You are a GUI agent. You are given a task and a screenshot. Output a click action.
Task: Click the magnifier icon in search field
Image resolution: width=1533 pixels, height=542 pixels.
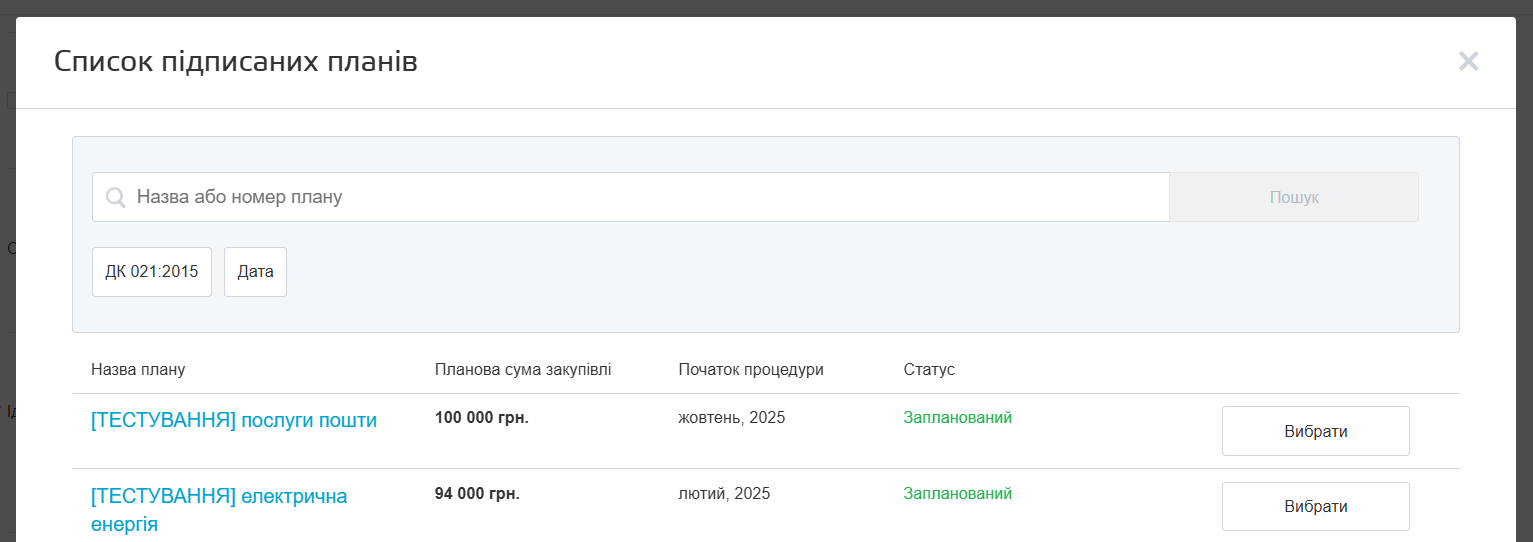pyautogui.click(x=116, y=197)
